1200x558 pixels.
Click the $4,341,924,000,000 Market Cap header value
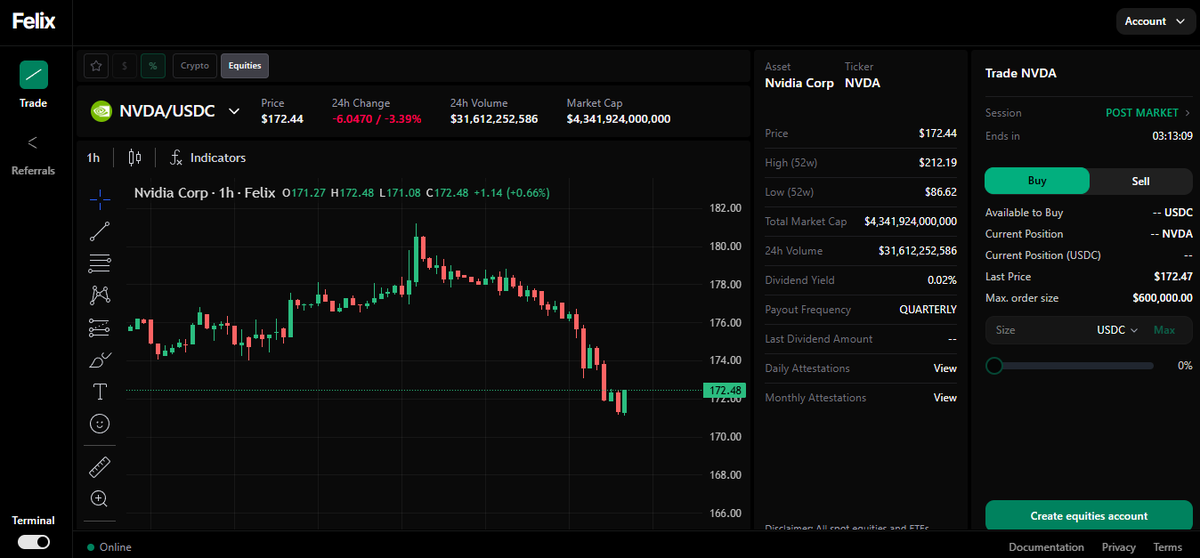click(618, 119)
